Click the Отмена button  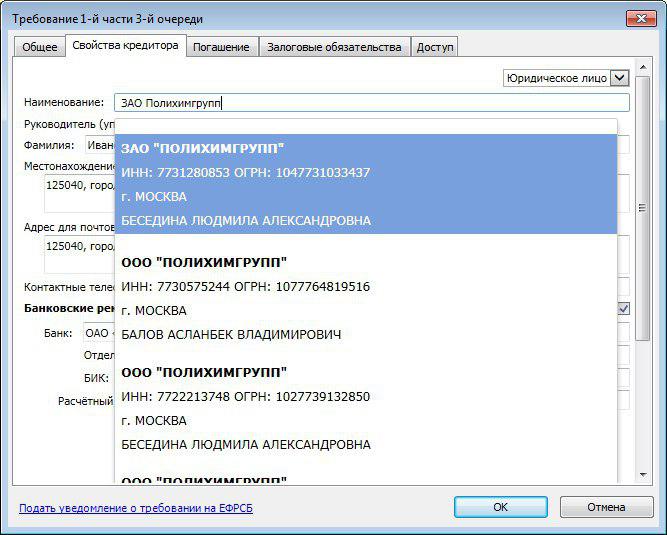[x=606, y=507]
